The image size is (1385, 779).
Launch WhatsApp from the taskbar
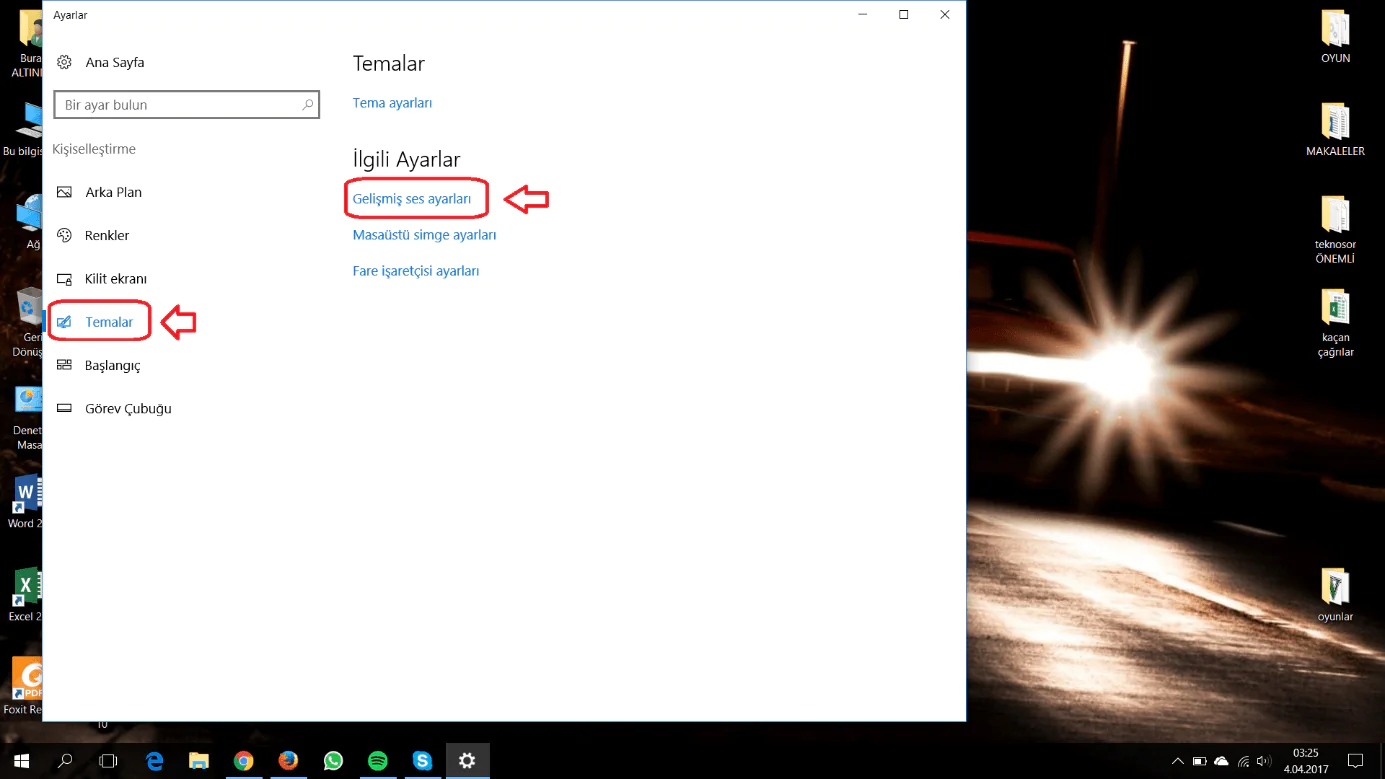(x=333, y=761)
